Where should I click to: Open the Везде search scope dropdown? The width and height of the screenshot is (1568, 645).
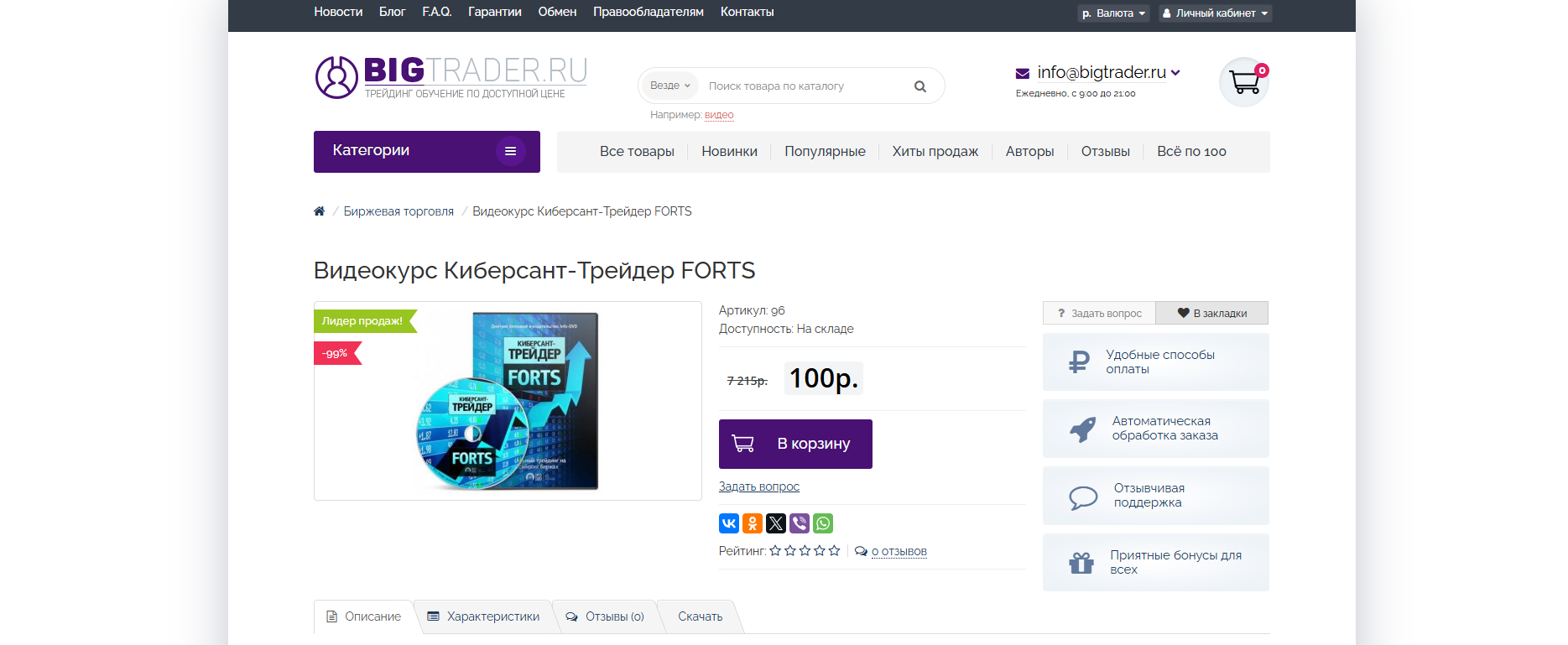pyautogui.click(x=670, y=86)
